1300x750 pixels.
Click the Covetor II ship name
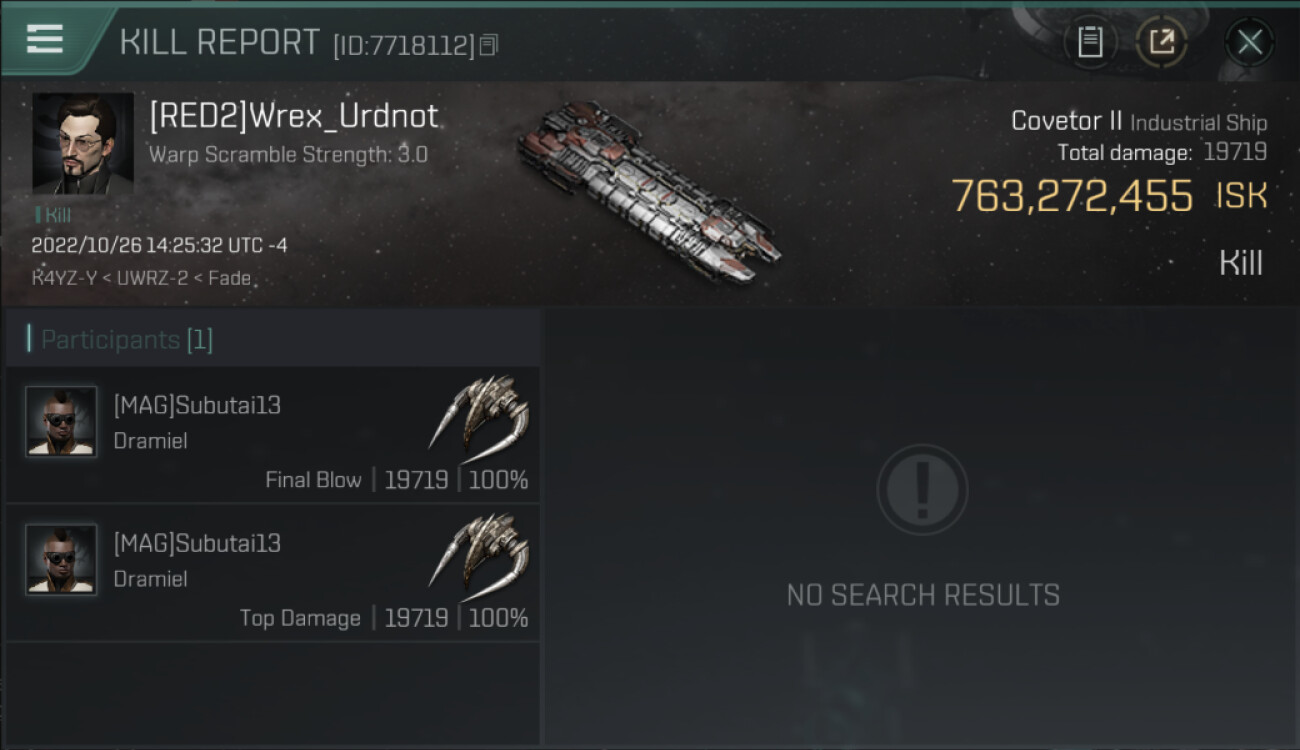1066,121
